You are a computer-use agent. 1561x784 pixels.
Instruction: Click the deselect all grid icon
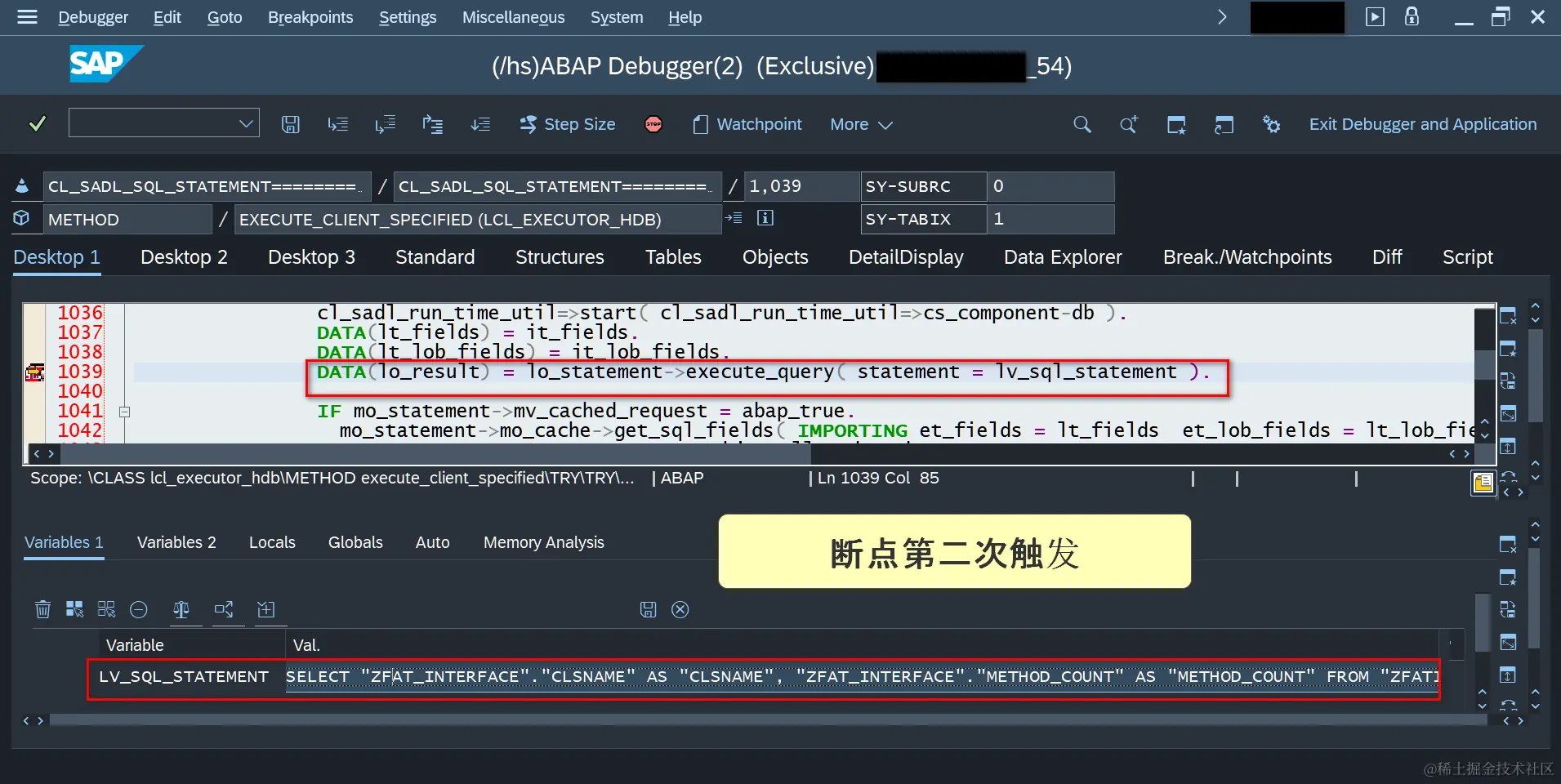(x=106, y=609)
